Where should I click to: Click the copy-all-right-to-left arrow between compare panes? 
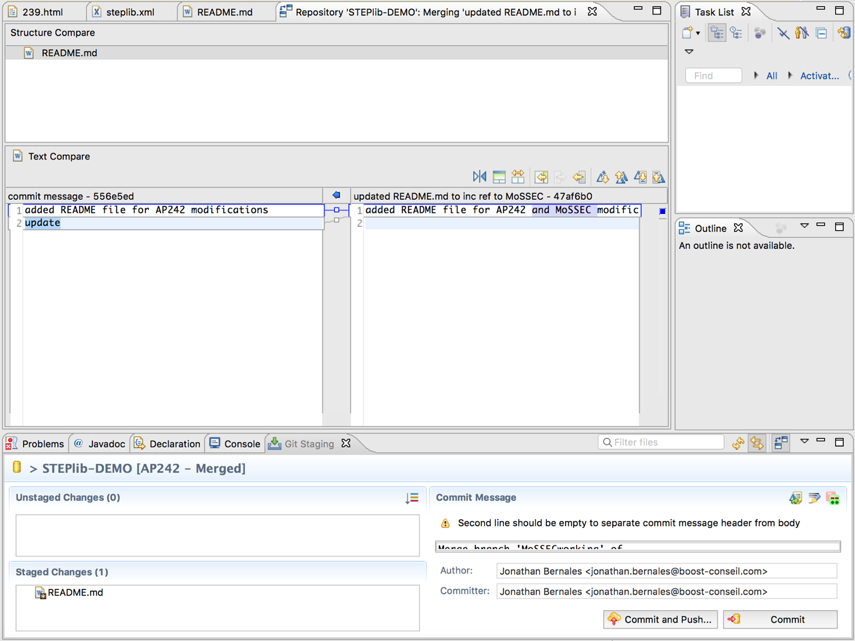click(x=336, y=196)
